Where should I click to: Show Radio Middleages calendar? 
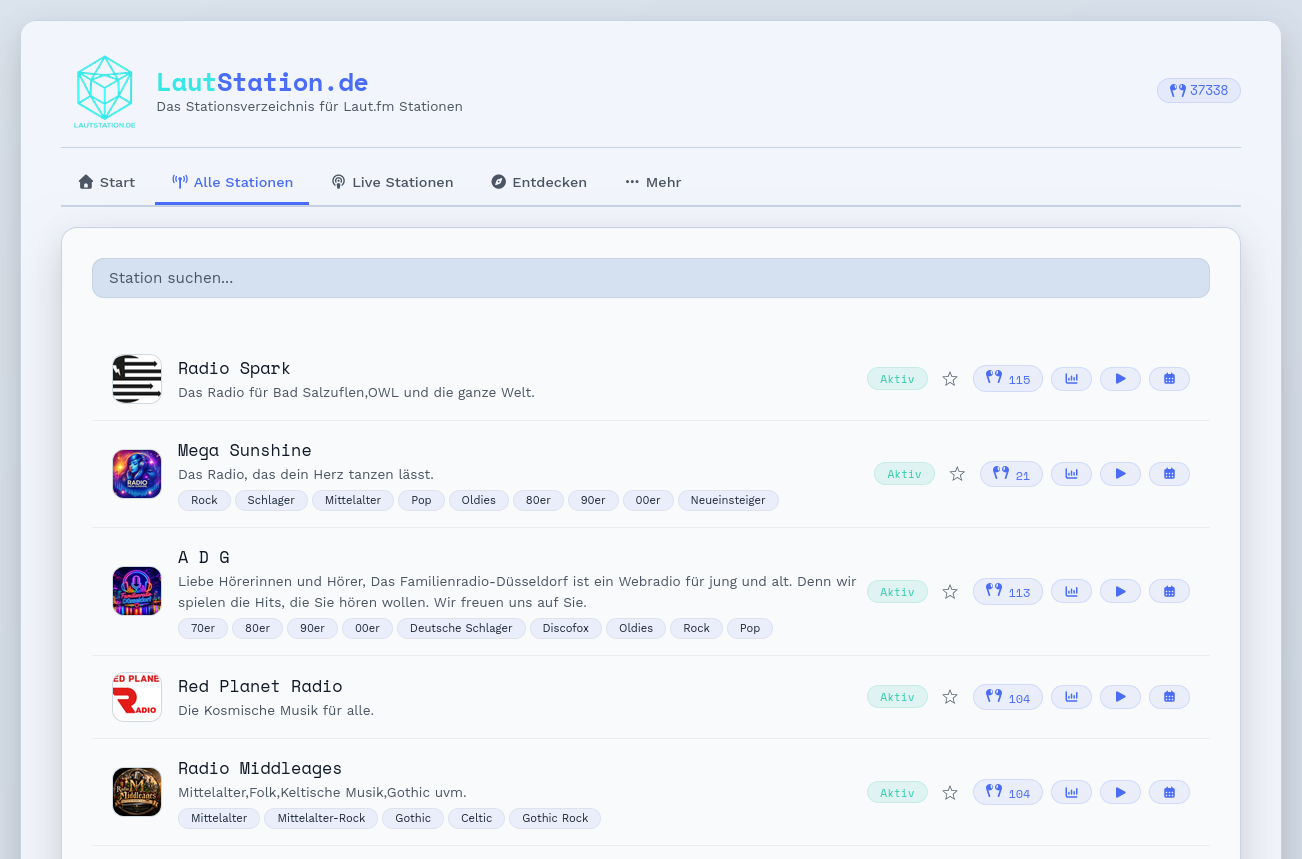(1169, 793)
